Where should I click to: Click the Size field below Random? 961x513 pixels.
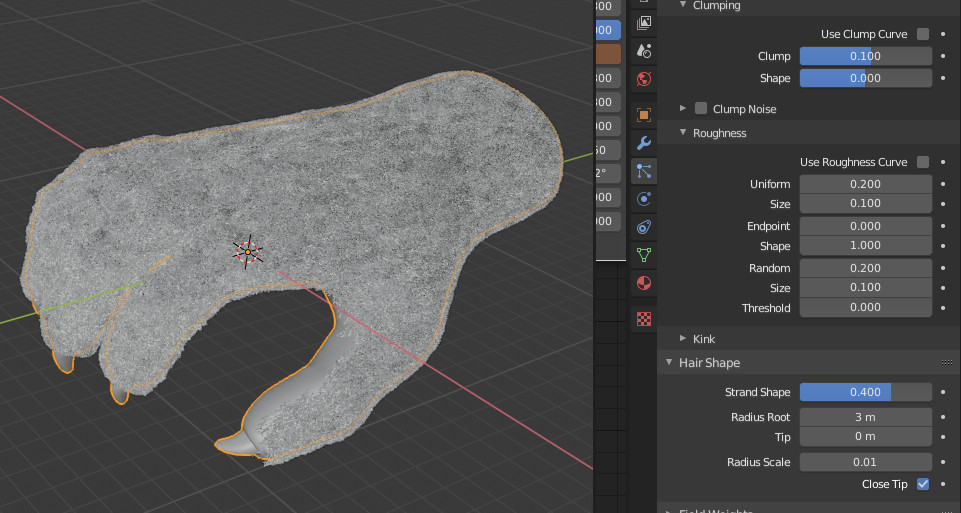pyautogui.click(x=865, y=287)
